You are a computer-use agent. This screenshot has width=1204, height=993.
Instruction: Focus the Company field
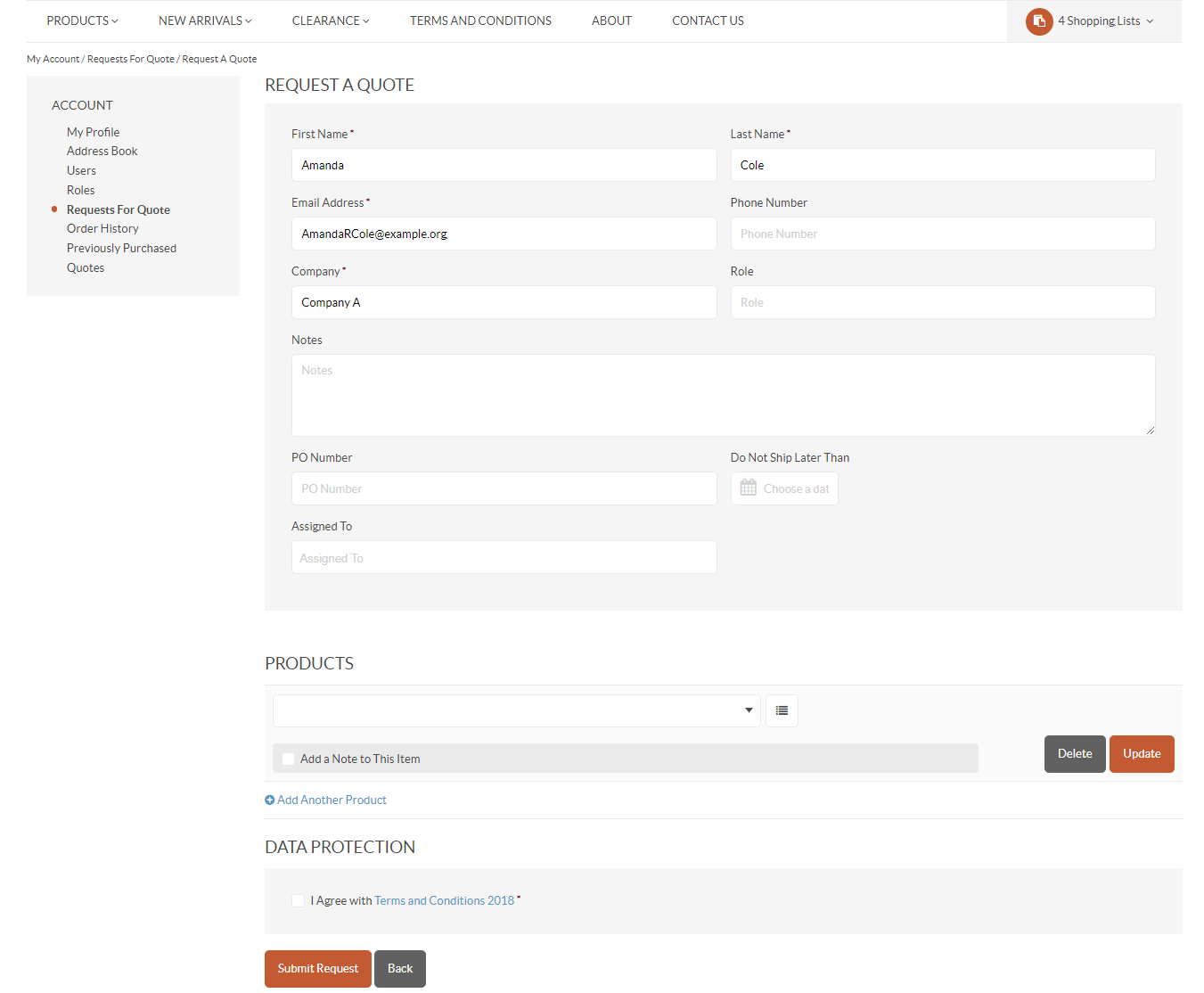(504, 302)
